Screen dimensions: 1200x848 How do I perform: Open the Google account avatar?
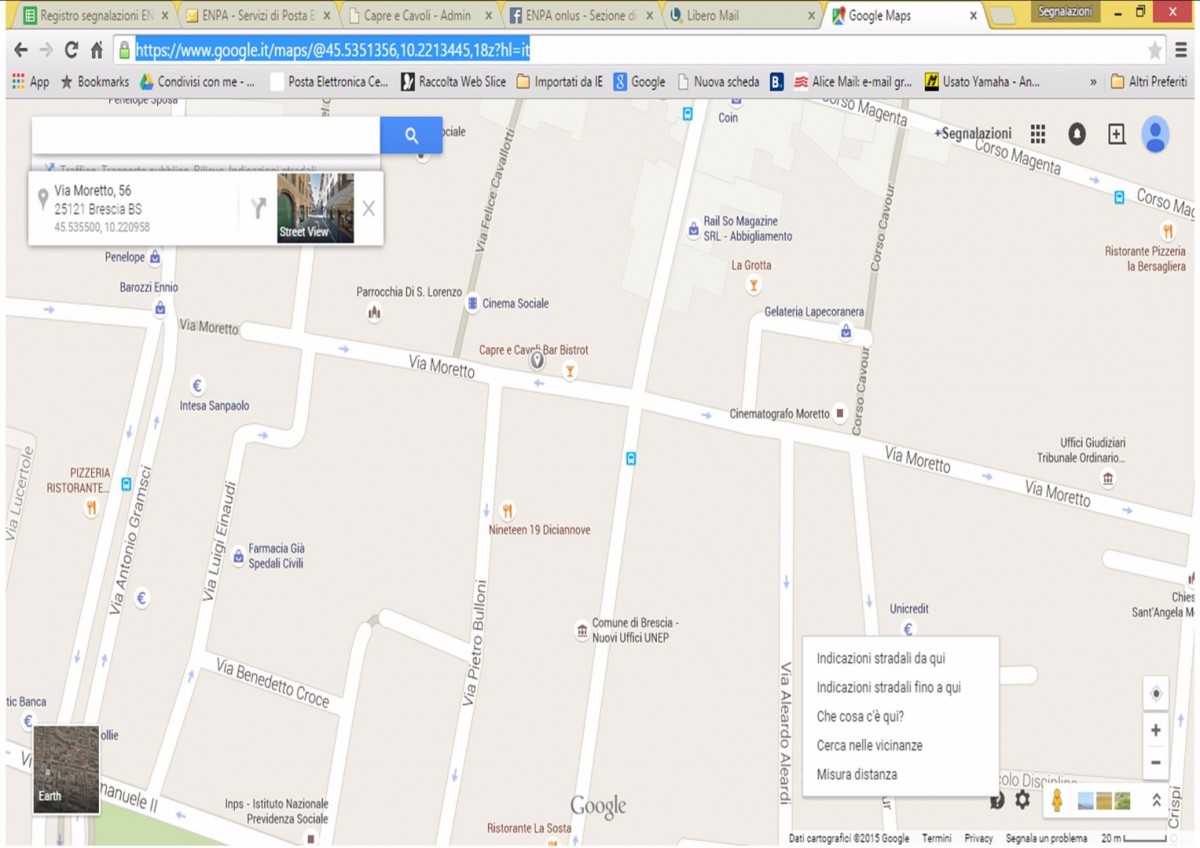pyautogui.click(x=1156, y=134)
